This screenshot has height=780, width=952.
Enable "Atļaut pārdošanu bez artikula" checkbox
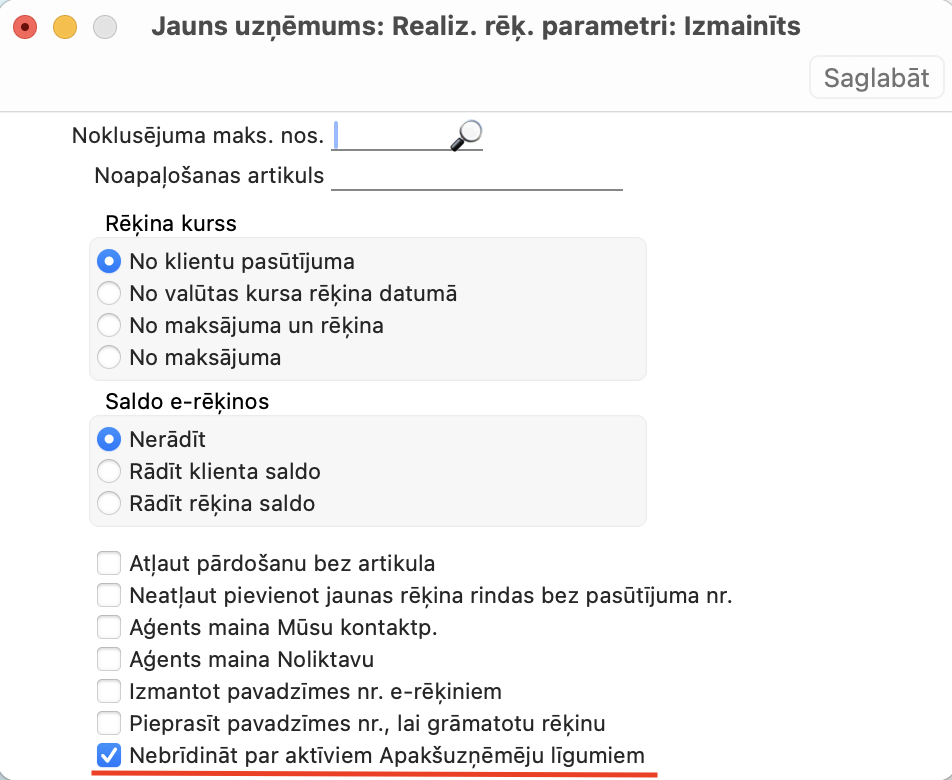[109, 564]
